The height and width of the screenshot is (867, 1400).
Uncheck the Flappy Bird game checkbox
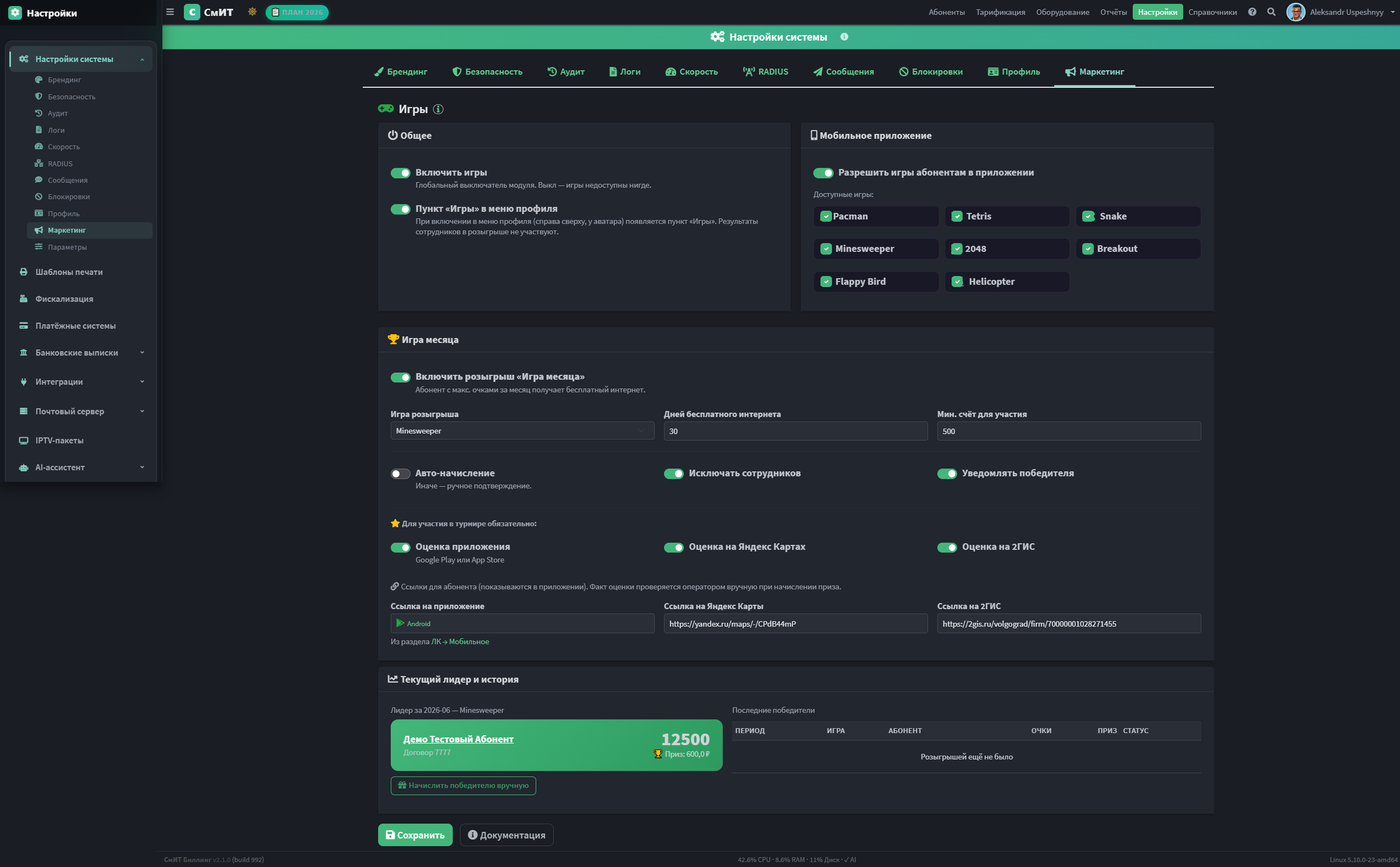coord(826,282)
